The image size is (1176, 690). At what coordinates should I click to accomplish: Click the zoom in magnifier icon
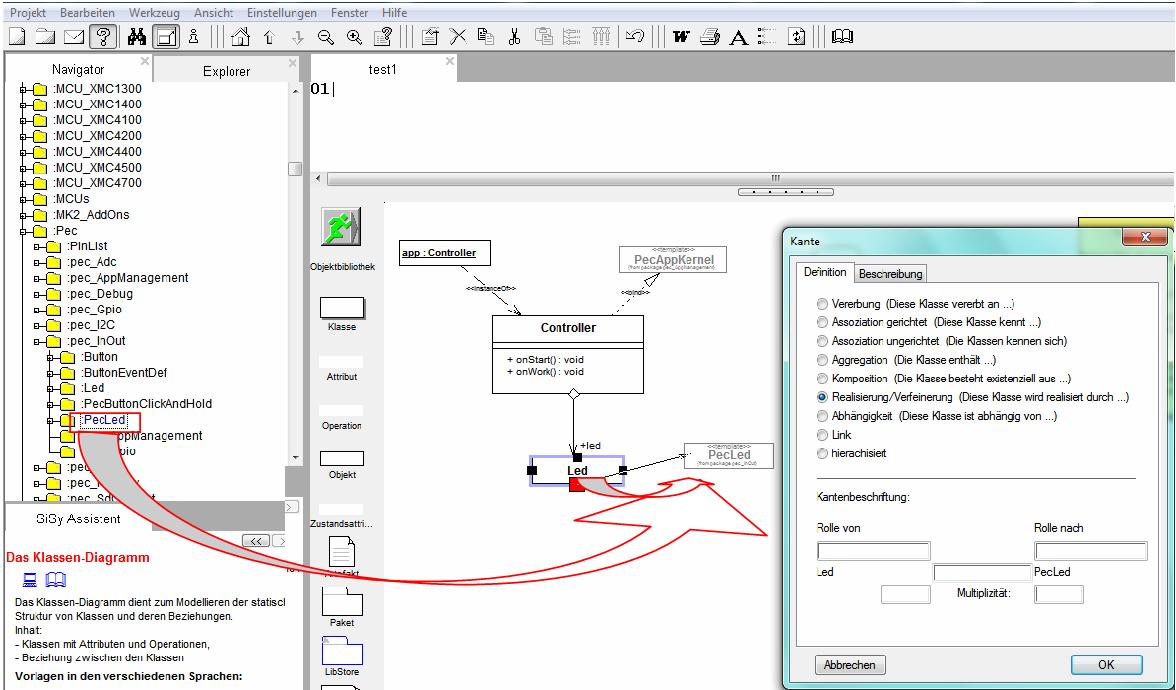click(354, 37)
